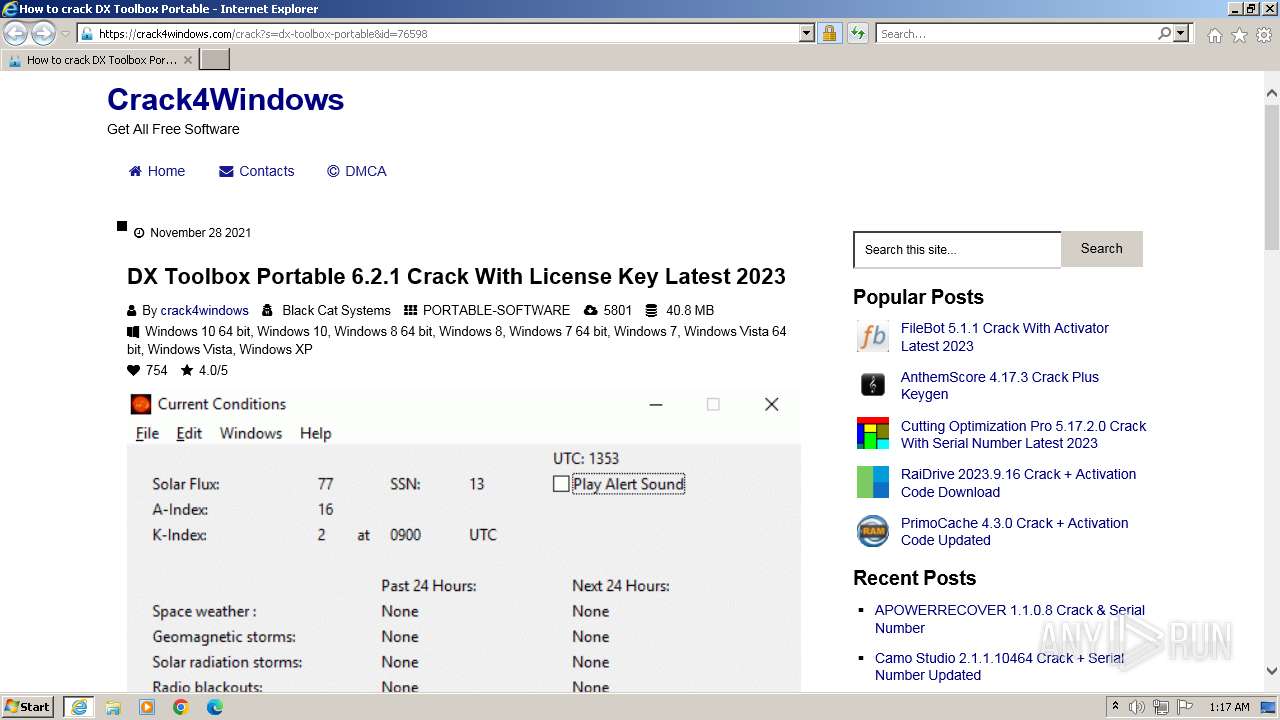This screenshot has width=1280, height=720.
Task: Click the 'Search this site...' field
Action: tap(957, 250)
